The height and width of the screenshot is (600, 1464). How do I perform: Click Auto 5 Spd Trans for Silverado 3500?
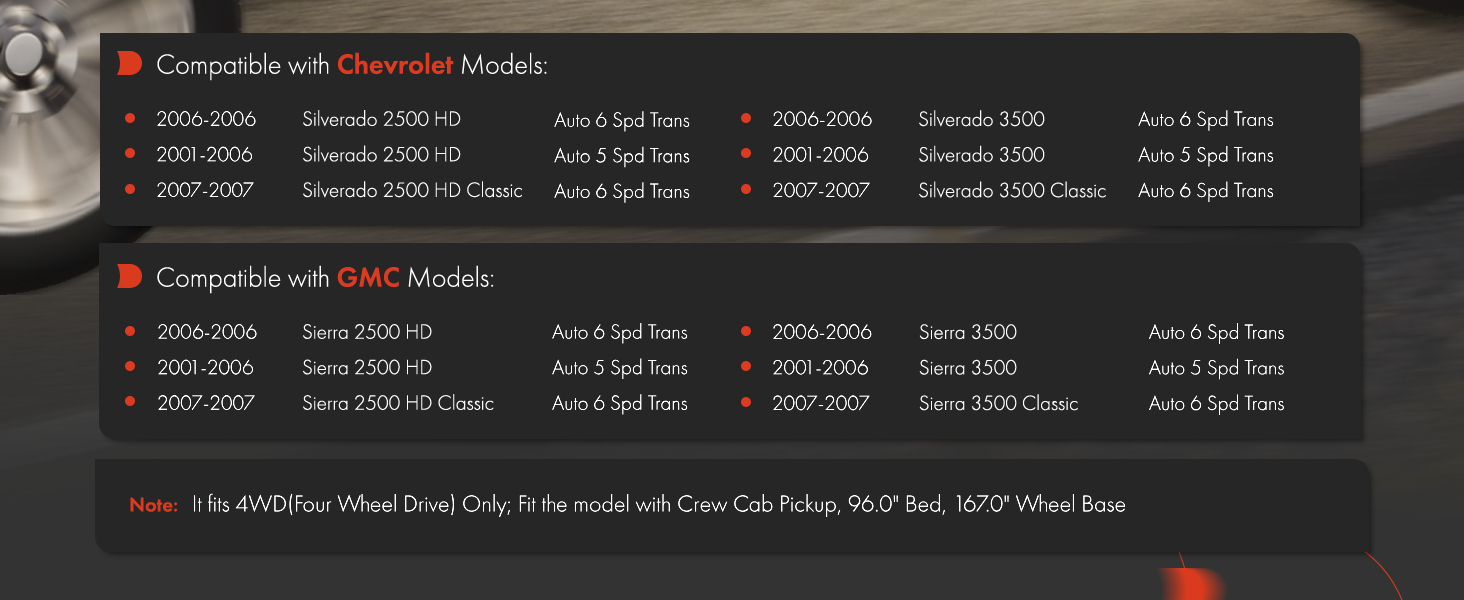pos(1206,155)
